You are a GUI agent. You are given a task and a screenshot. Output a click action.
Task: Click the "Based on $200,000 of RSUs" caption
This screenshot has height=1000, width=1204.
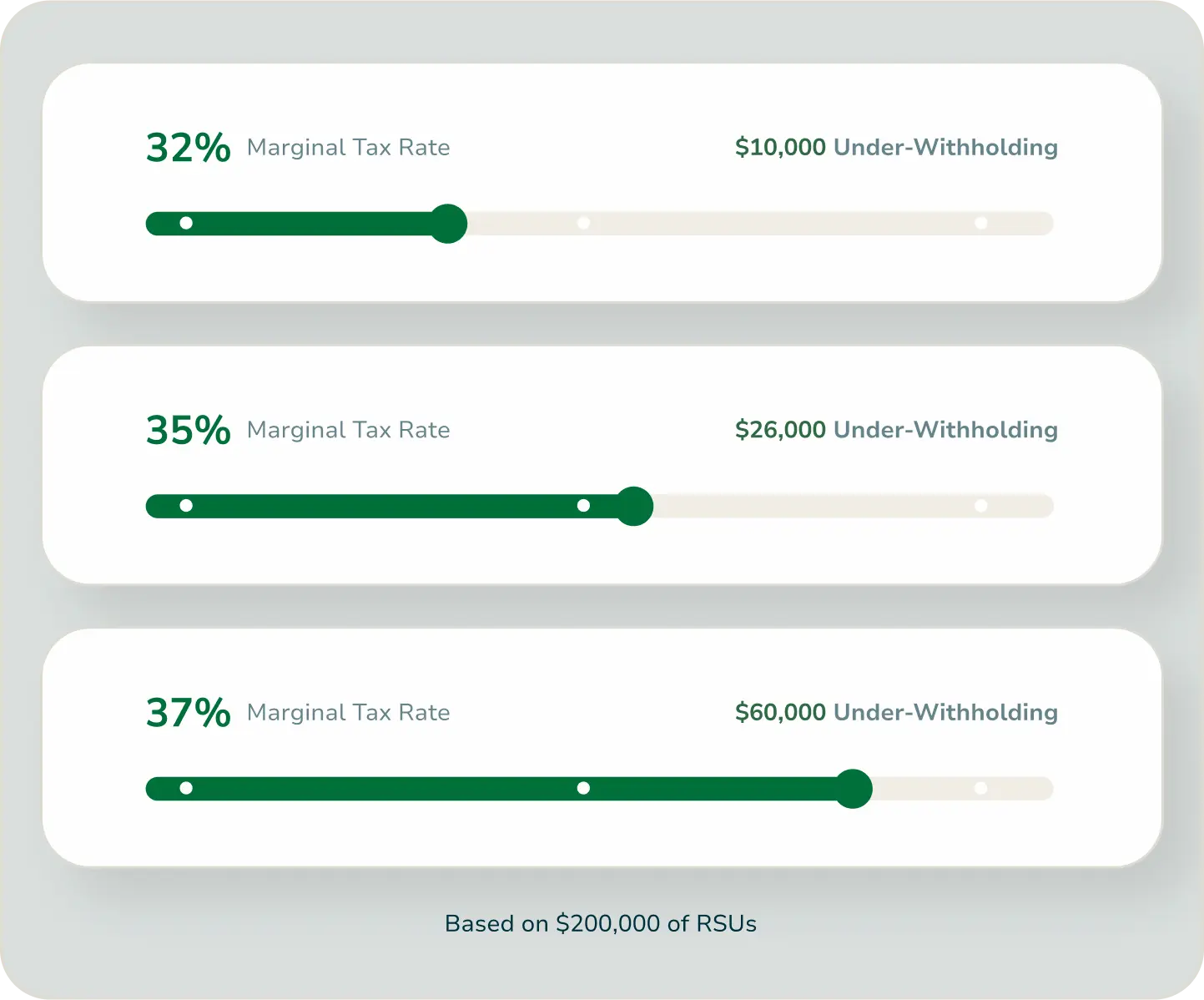(601, 923)
